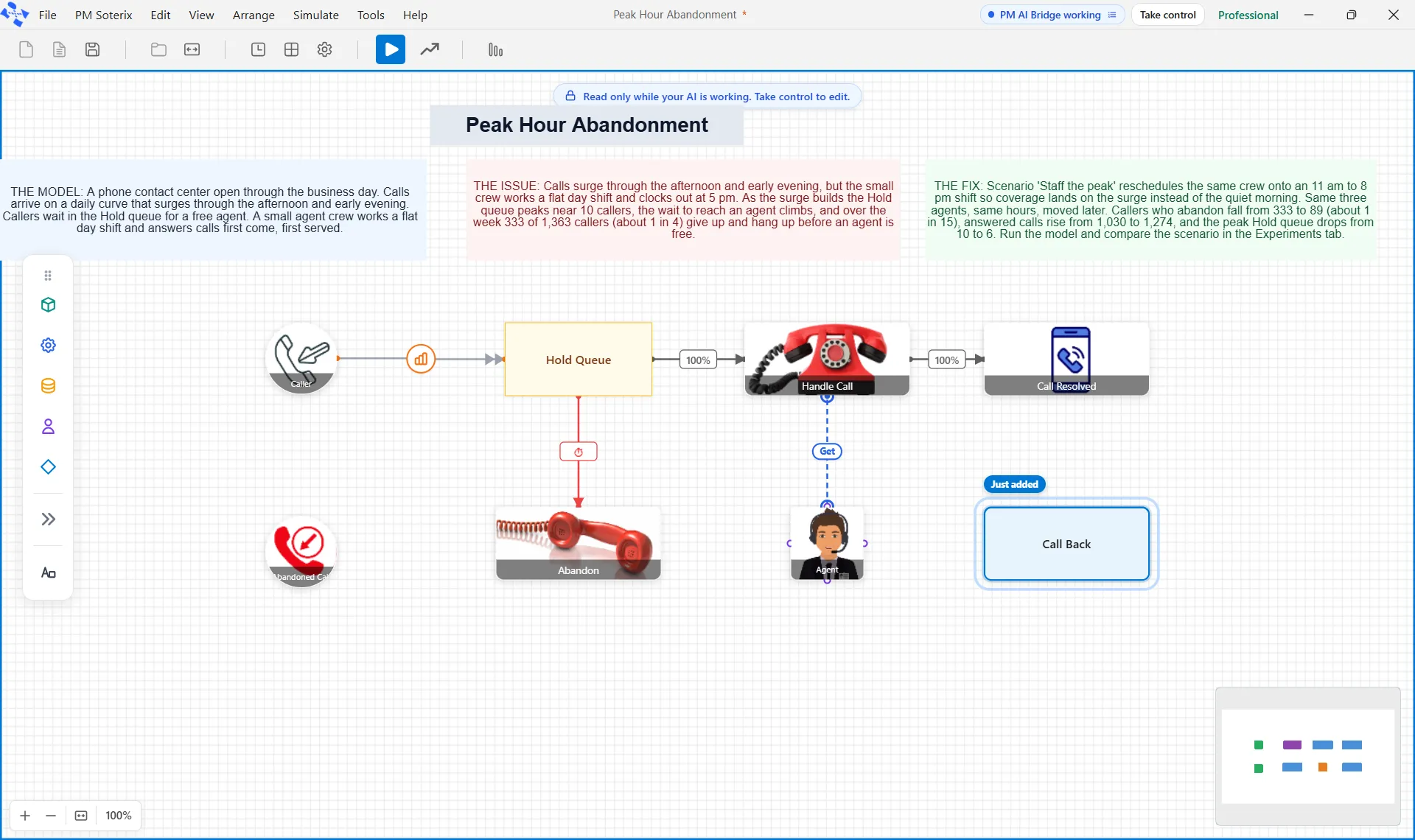
Task: Open the toolbar gear settings icon
Action: click(324, 50)
